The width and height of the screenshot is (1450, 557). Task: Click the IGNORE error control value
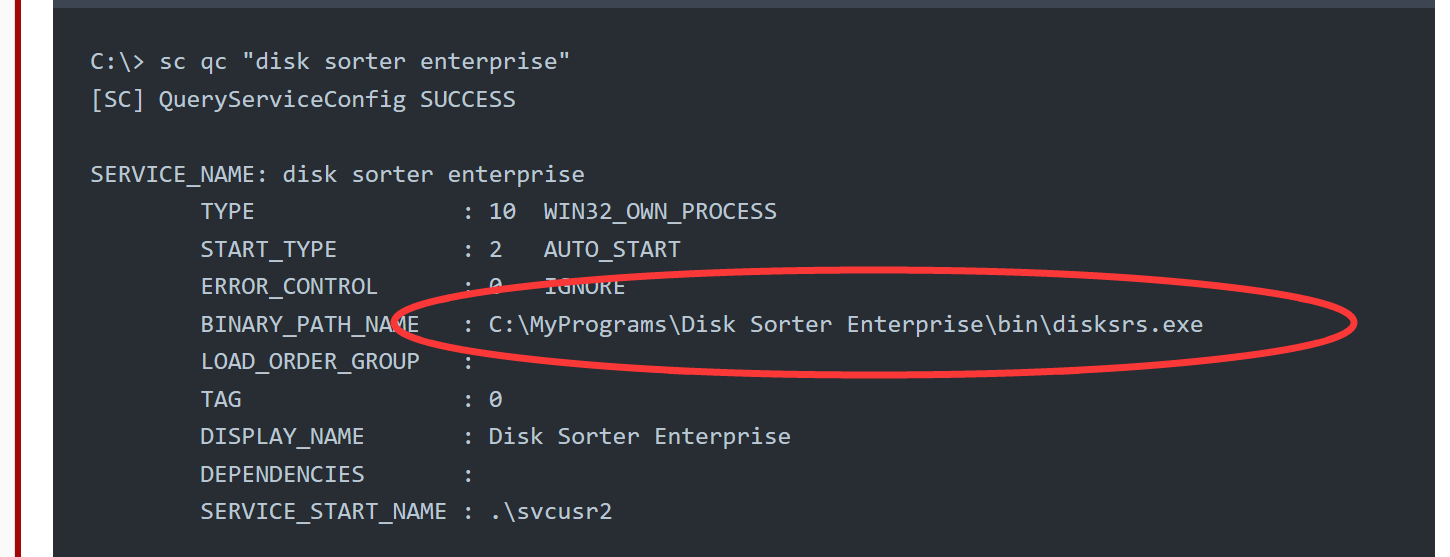[585, 287]
